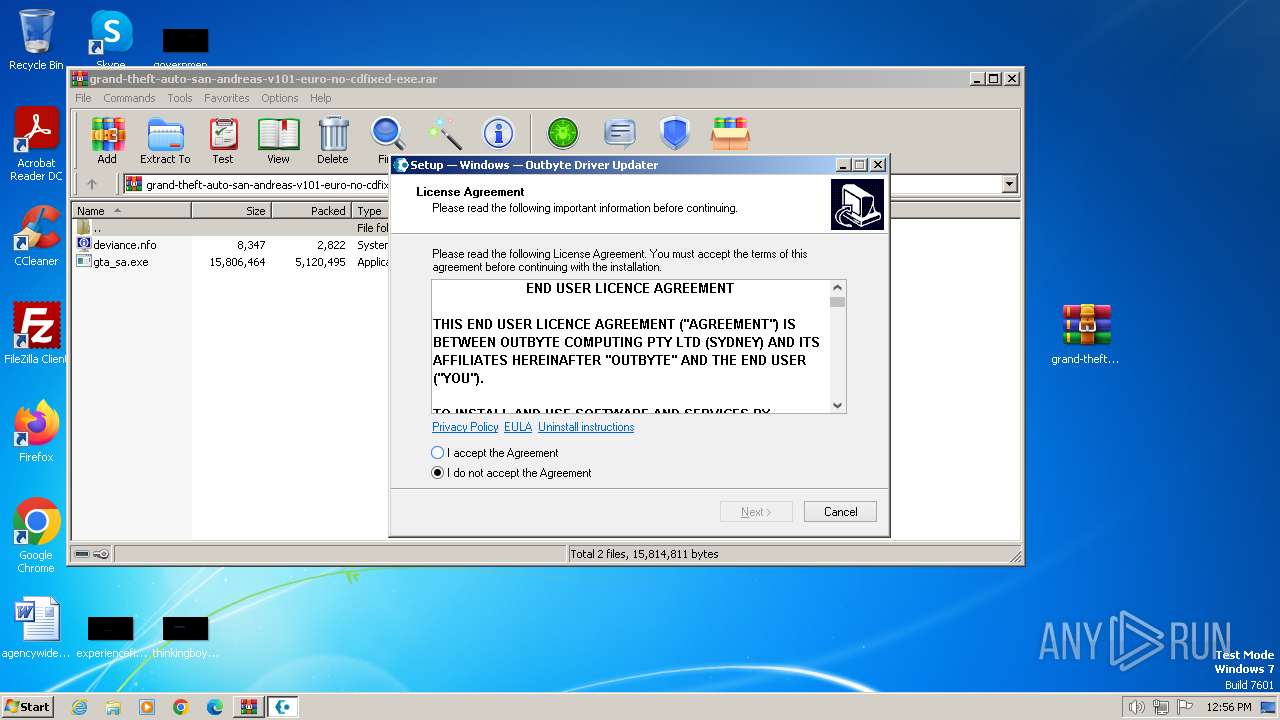
Task: Click the Next button in setup
Action: point(756,511)
